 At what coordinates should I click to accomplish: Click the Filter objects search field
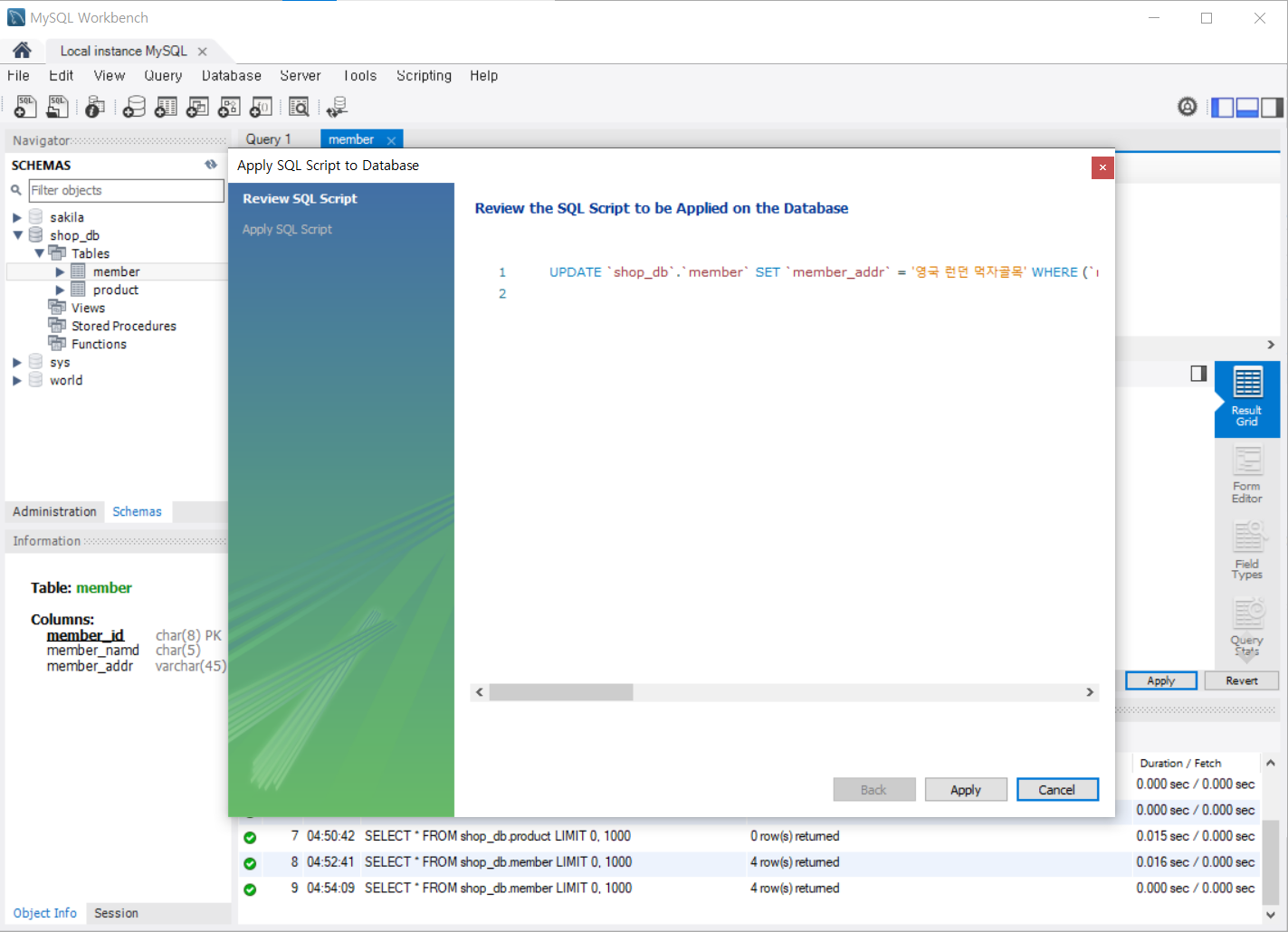tap(126, 190)
